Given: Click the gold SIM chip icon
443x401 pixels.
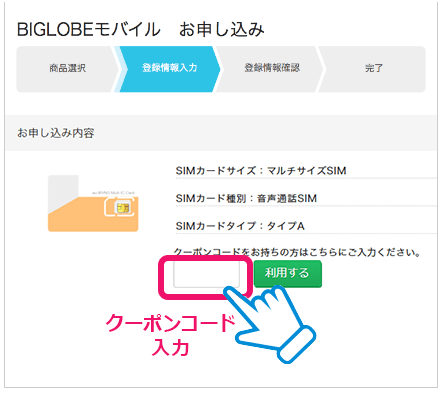Looking at the screenshot, I should pyautogui.click(x=121, y=207).
